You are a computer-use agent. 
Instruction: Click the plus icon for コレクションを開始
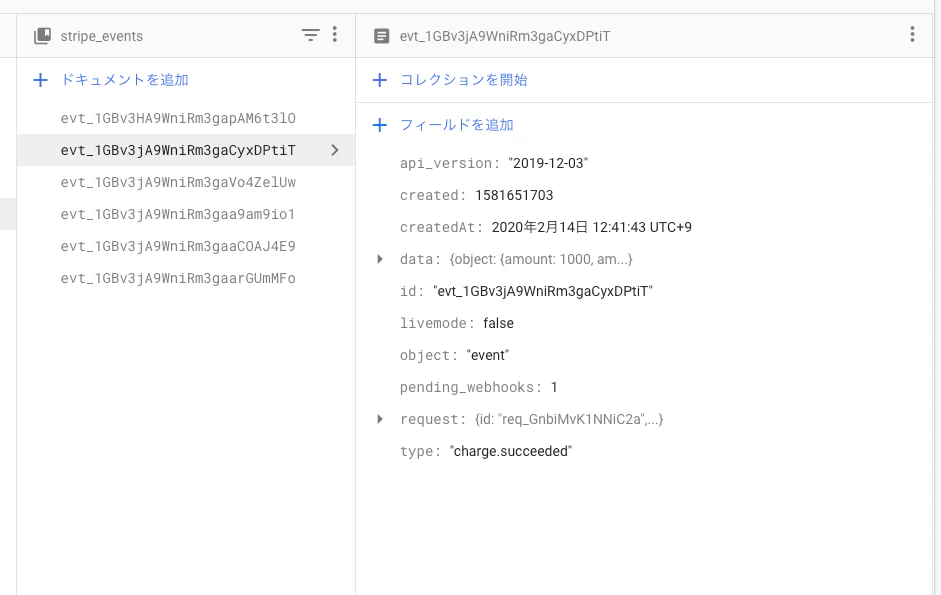(380, 80)
